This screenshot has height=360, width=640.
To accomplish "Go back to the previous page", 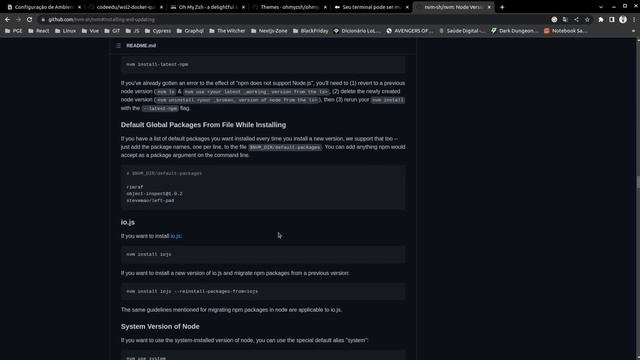I will coord(7,20).
